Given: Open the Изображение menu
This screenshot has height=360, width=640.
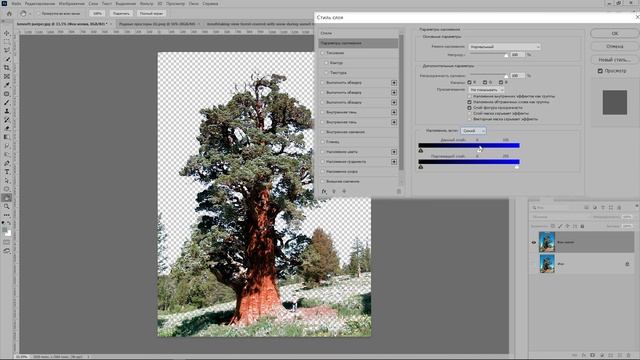Looking at the screenshot, I should (72, 4).
